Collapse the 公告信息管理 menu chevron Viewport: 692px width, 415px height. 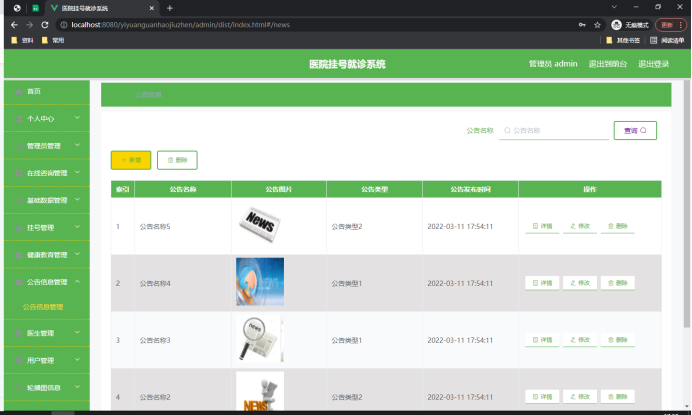pos(77,281)
